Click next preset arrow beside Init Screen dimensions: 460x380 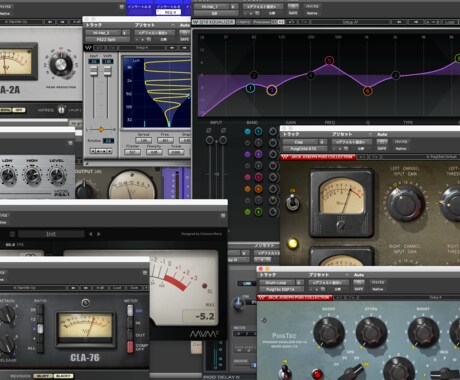pos(99,234)
